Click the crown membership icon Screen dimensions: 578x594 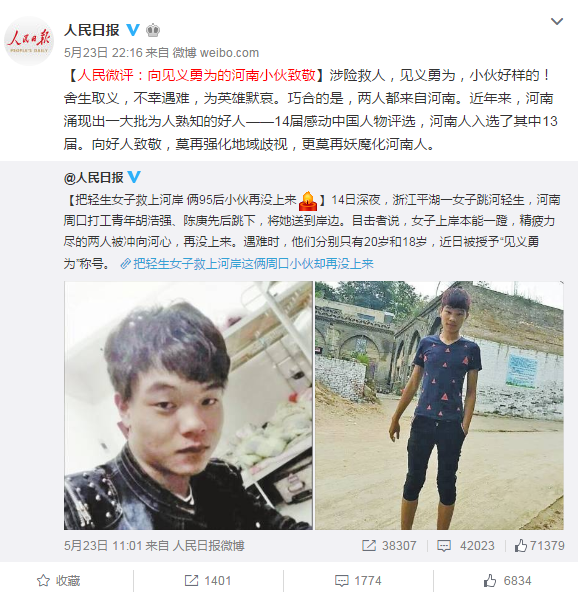[153, 30]
